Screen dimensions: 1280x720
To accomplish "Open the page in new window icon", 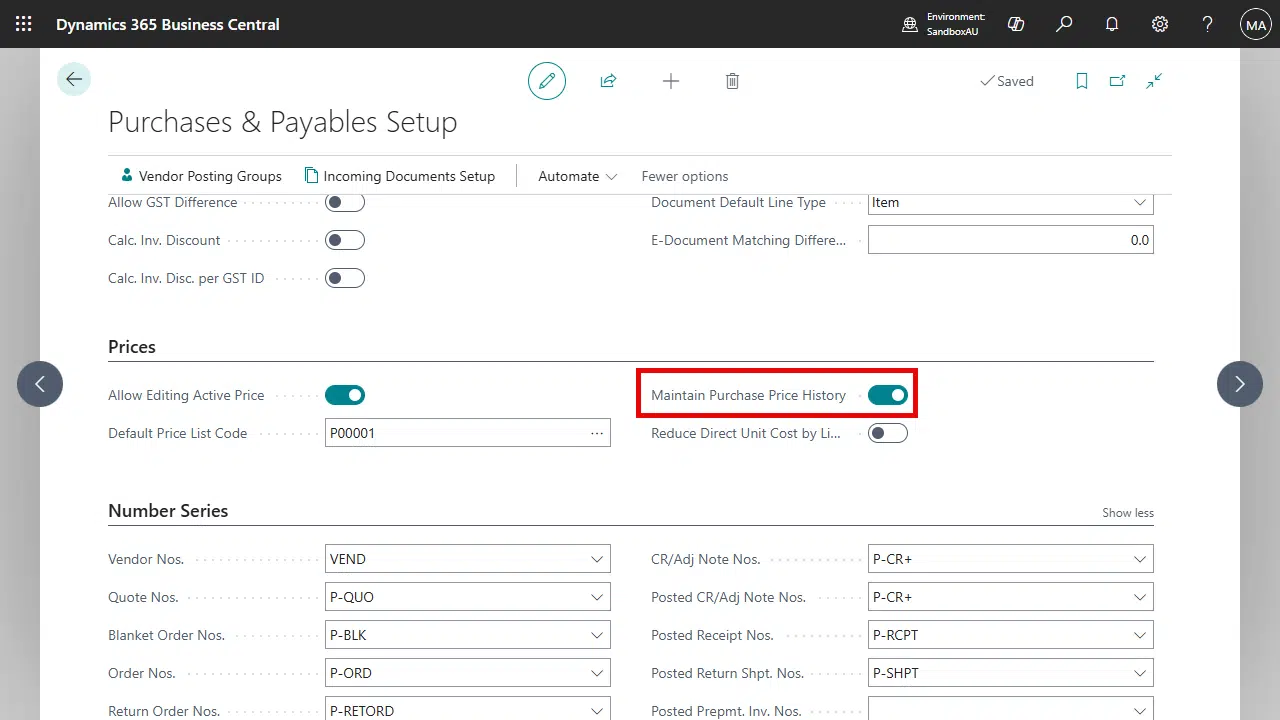I will click(x=1117, y=81).
